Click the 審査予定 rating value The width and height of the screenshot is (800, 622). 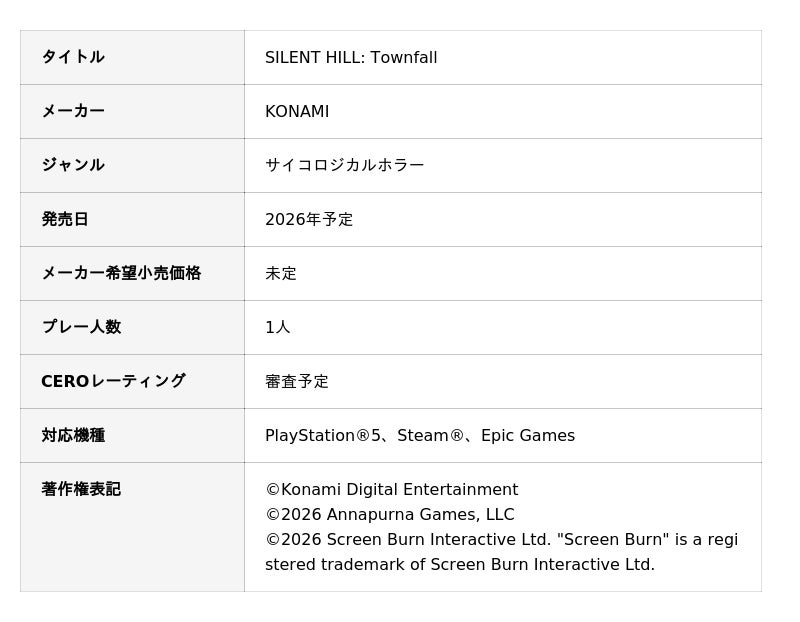pos(297,382)
